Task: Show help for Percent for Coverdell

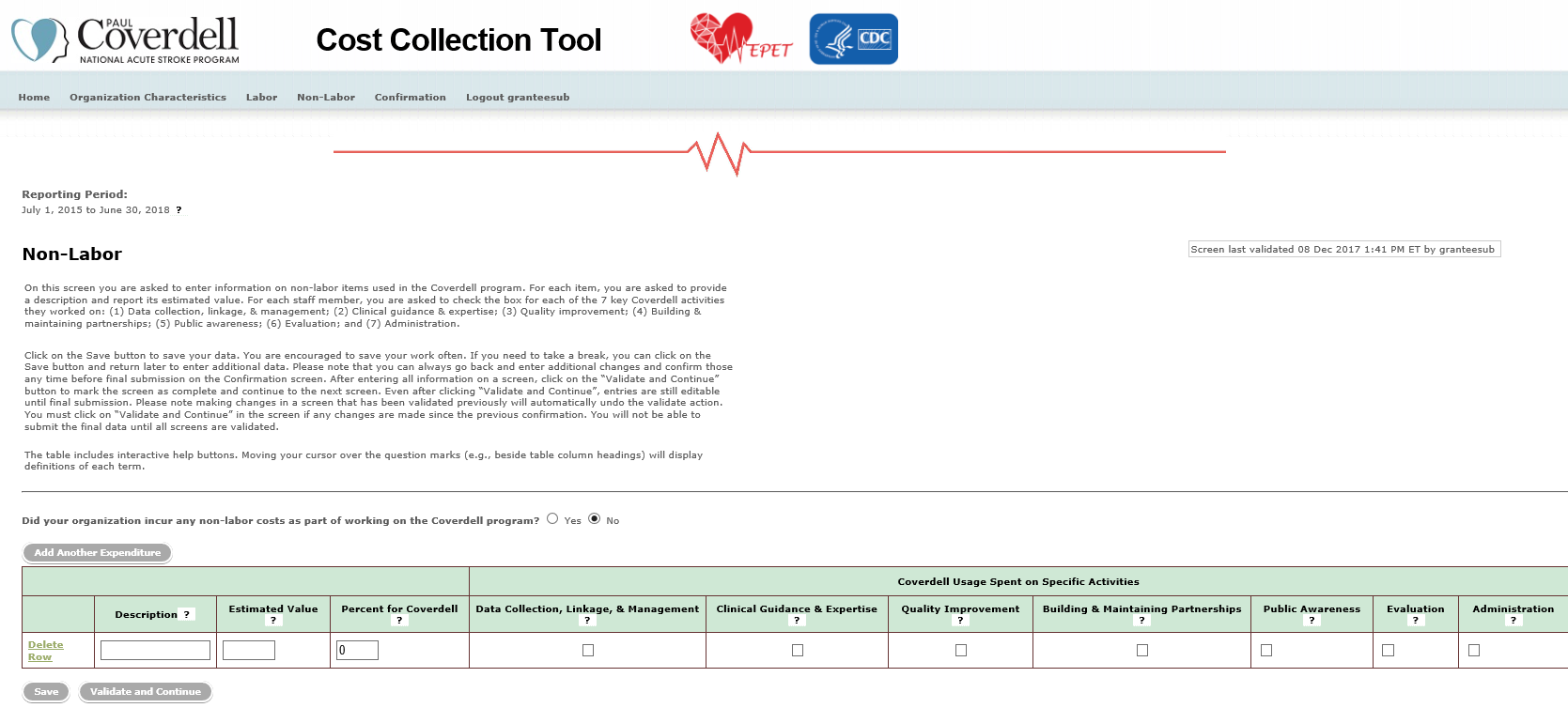Action: pyautogui.click(x=399, y=621)
